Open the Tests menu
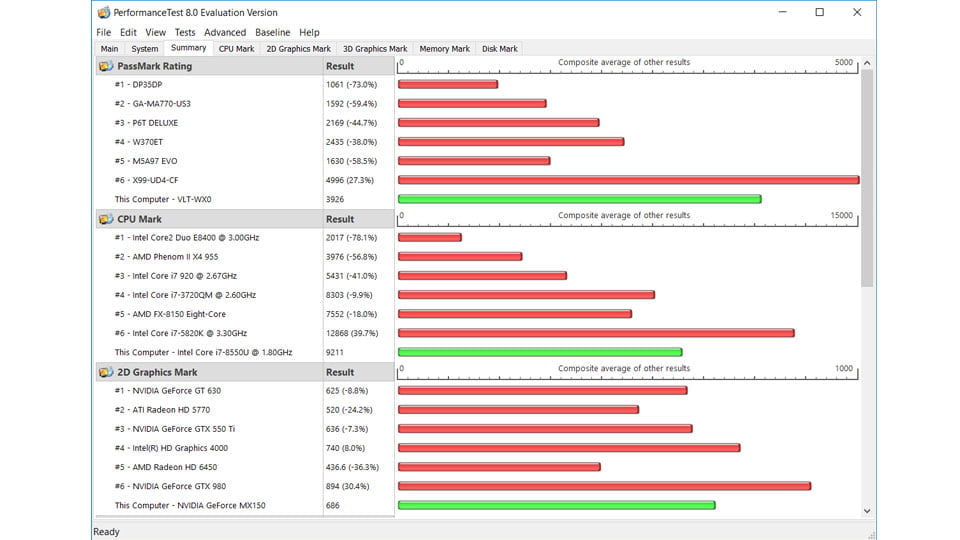The width and height of the screenshot is (960, 540). 185,32
